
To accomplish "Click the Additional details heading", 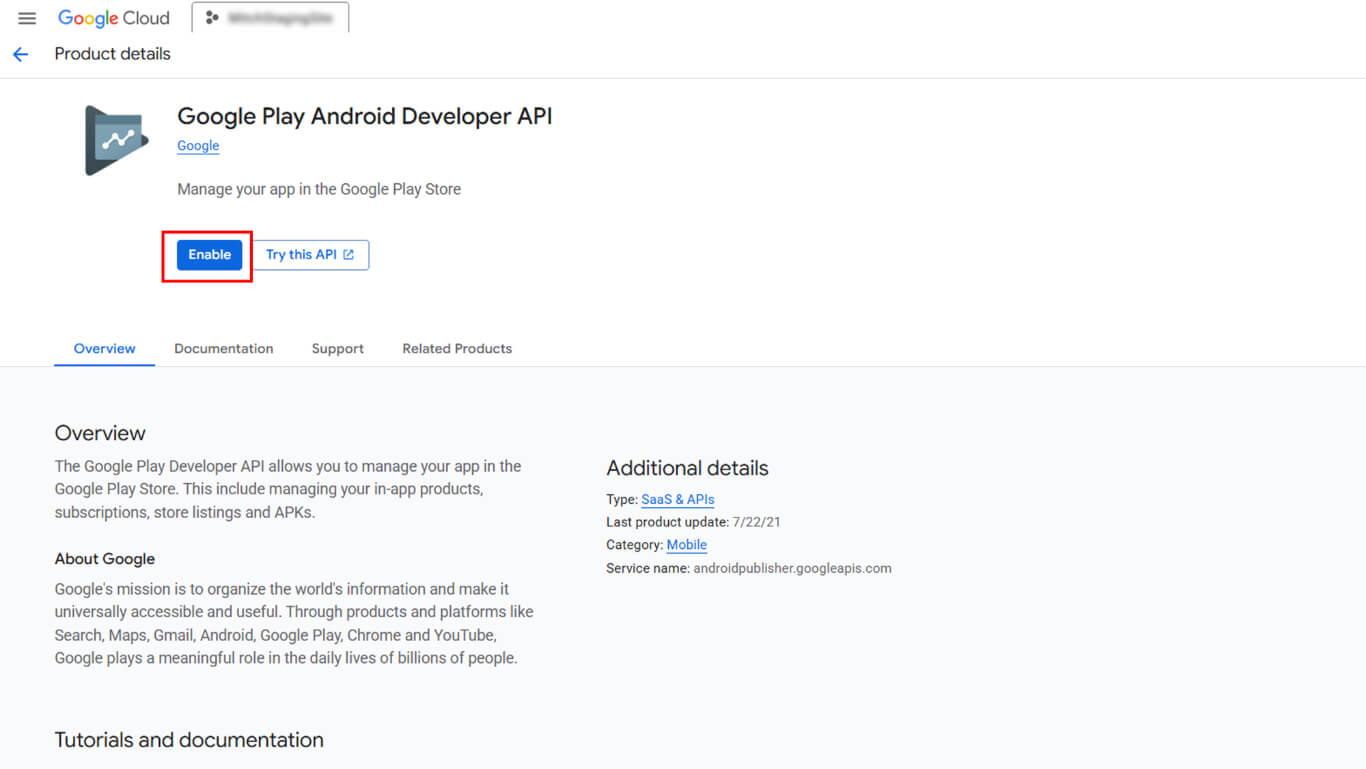I will point(687,468).
